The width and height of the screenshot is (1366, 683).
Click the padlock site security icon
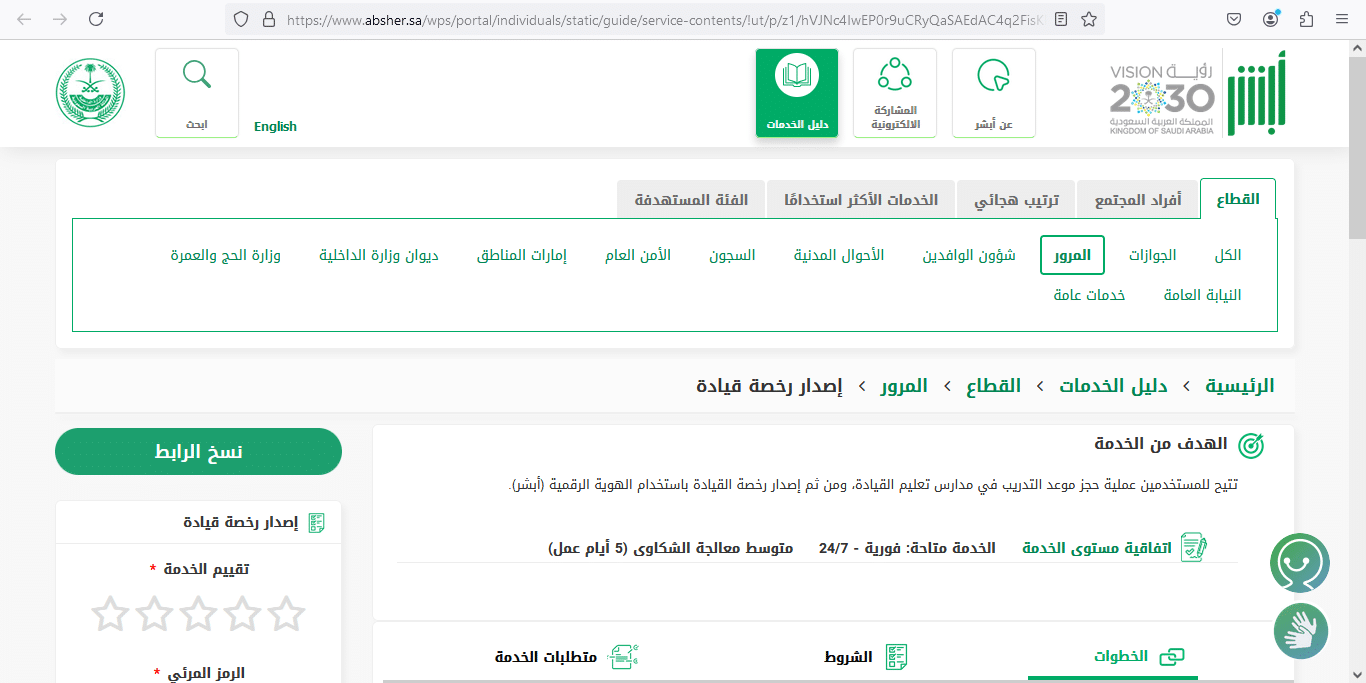[x=268, y=19]
